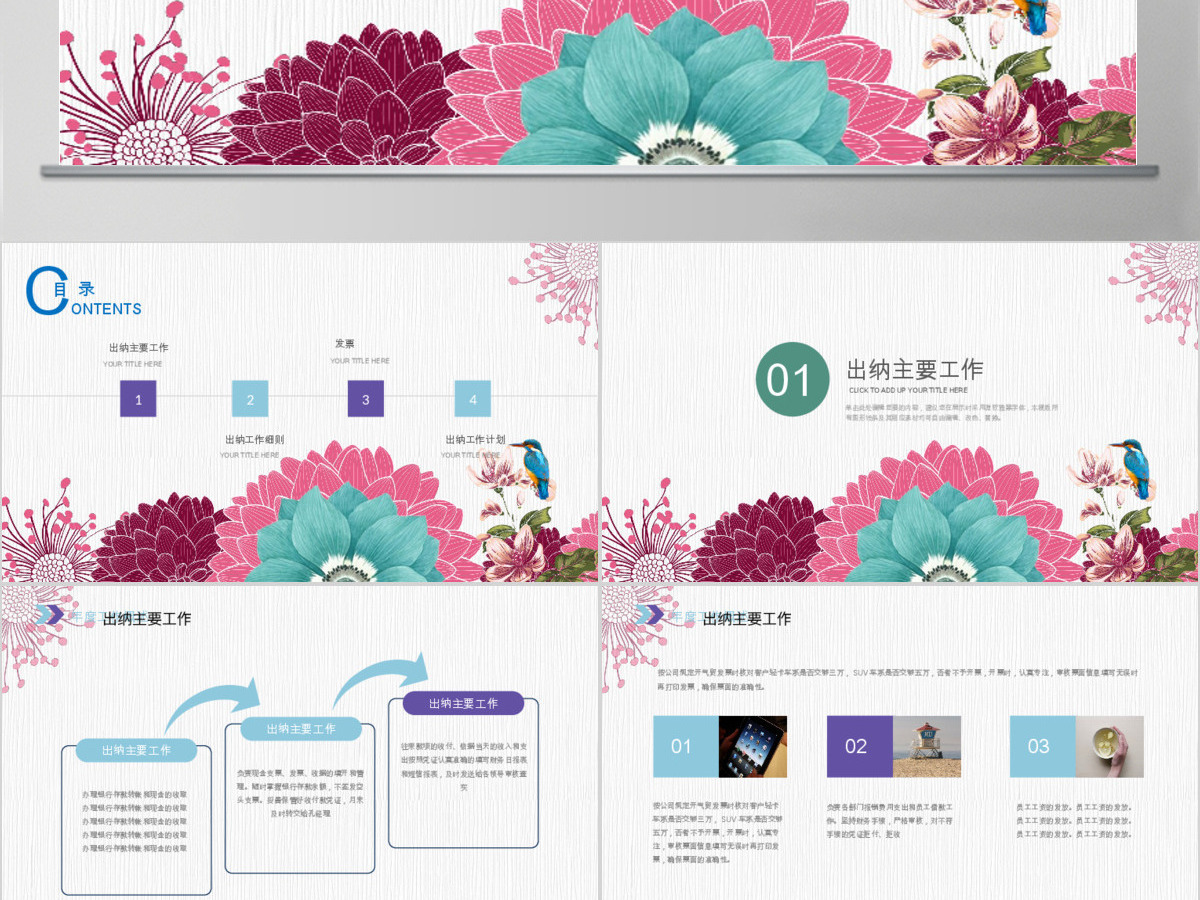Click the blue 目录 CONTENTS logo
Screen dimensions: 1200x900
click(83, 292)
